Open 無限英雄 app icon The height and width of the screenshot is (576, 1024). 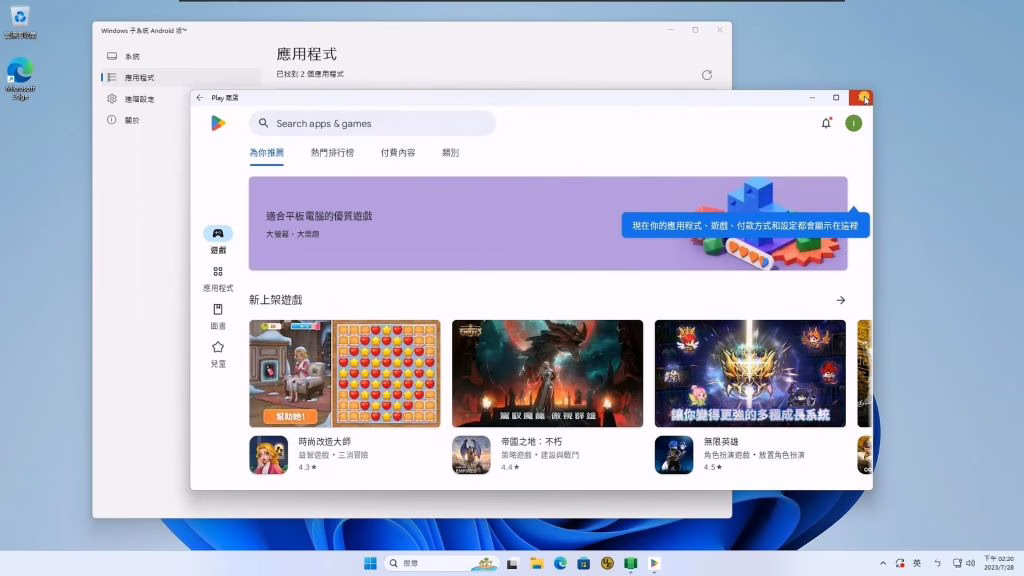pyautogui.click(x=674, y=455)
